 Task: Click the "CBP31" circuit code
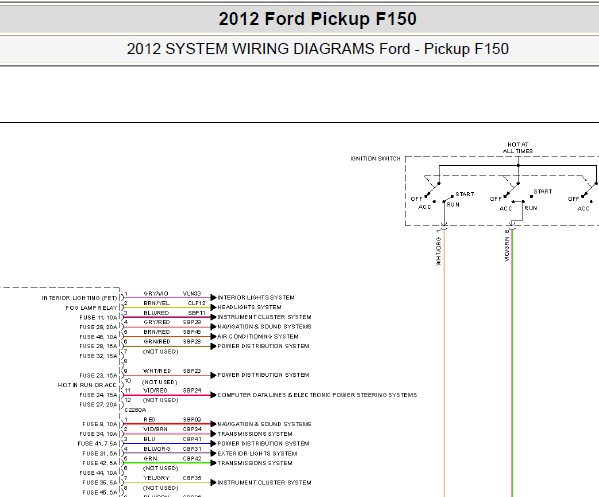tap(192, 449)
